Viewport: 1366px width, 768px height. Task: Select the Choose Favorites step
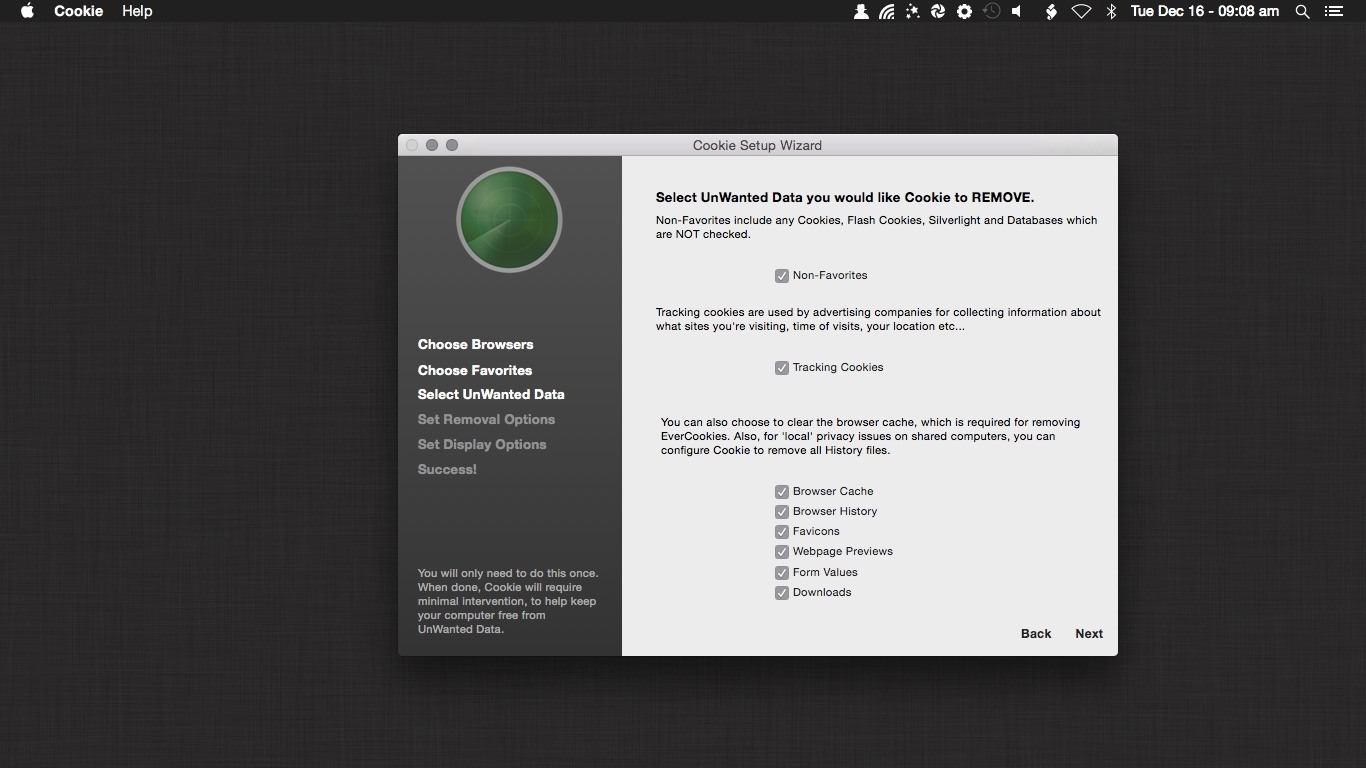pyautogui.click(x=475, y=370)
